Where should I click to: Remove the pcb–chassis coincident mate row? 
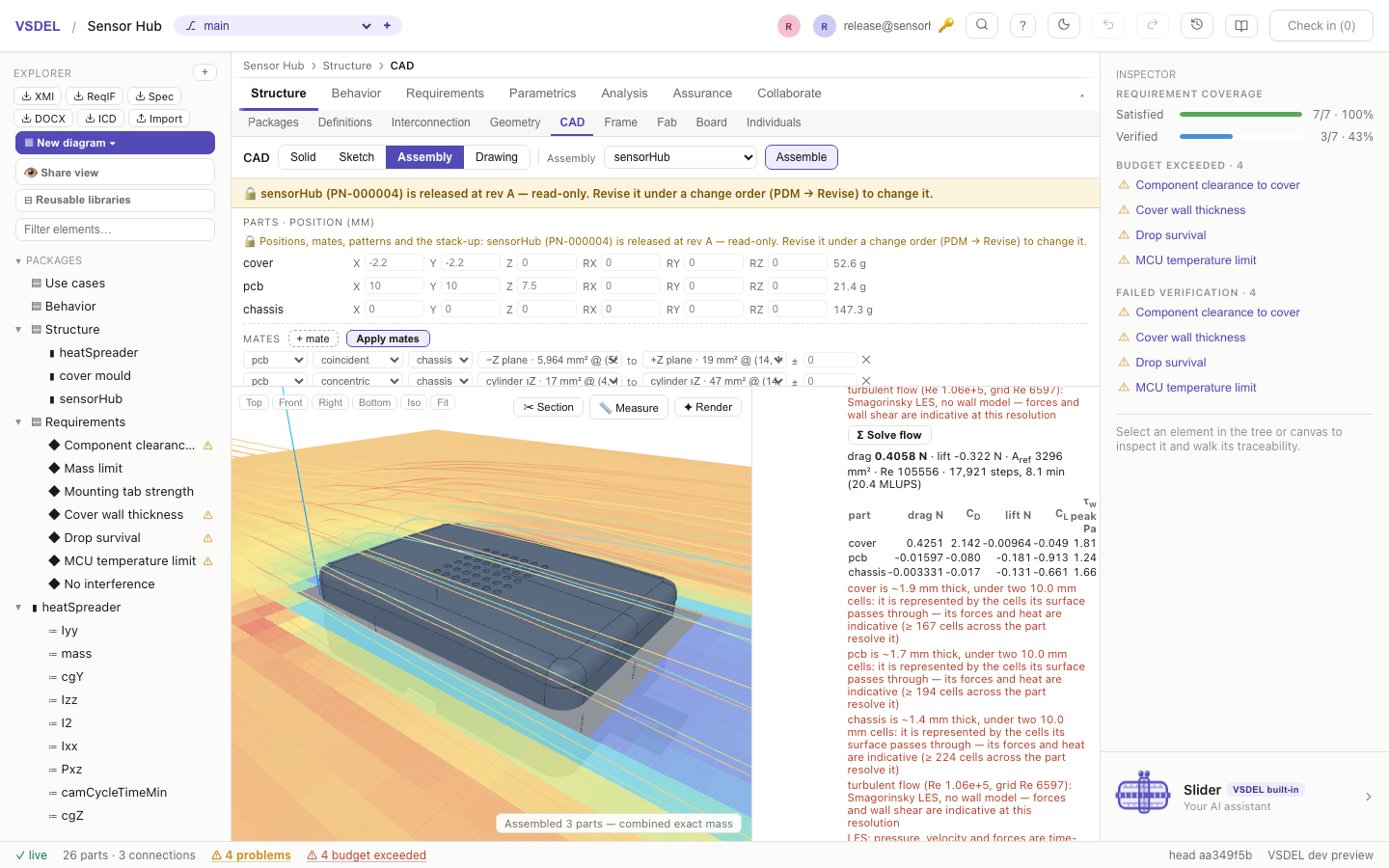[866, 360]
